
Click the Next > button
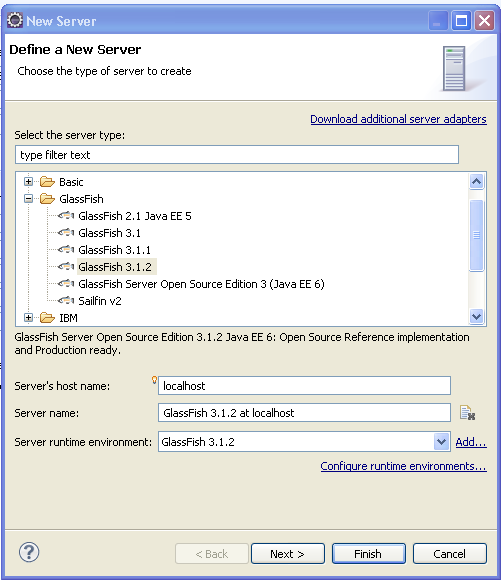click(288, 553)
